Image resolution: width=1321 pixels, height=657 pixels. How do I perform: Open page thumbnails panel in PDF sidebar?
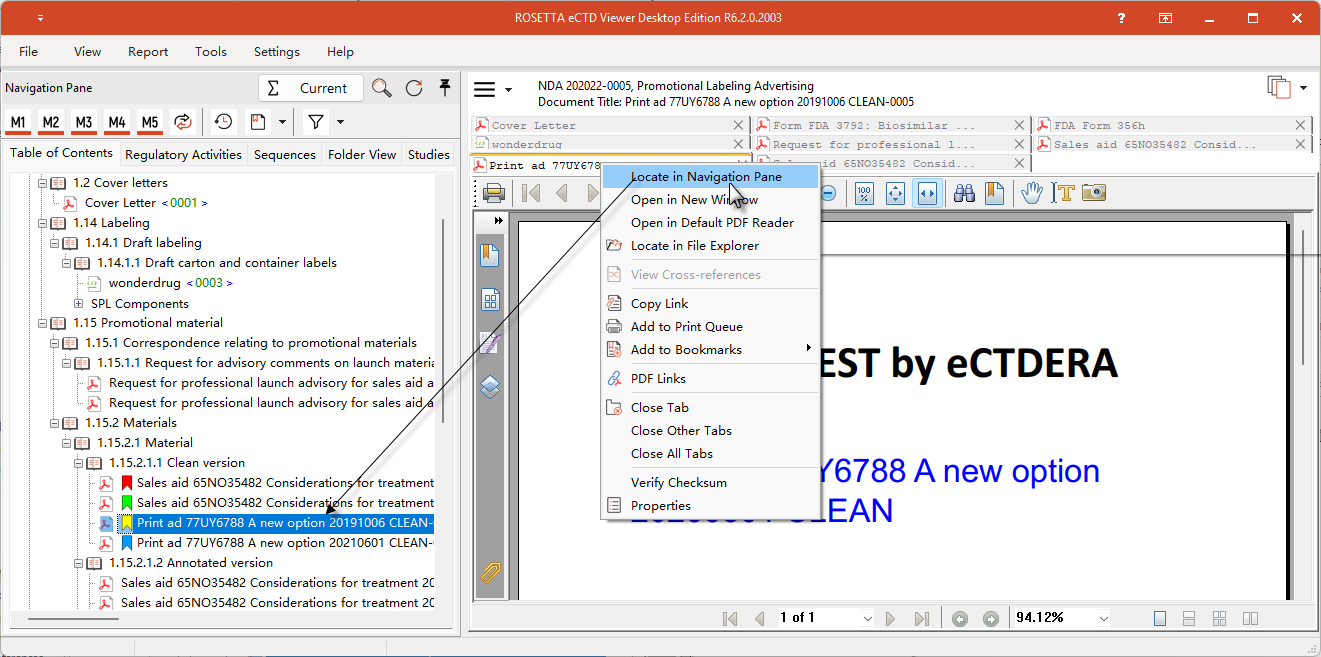[490, 300]
